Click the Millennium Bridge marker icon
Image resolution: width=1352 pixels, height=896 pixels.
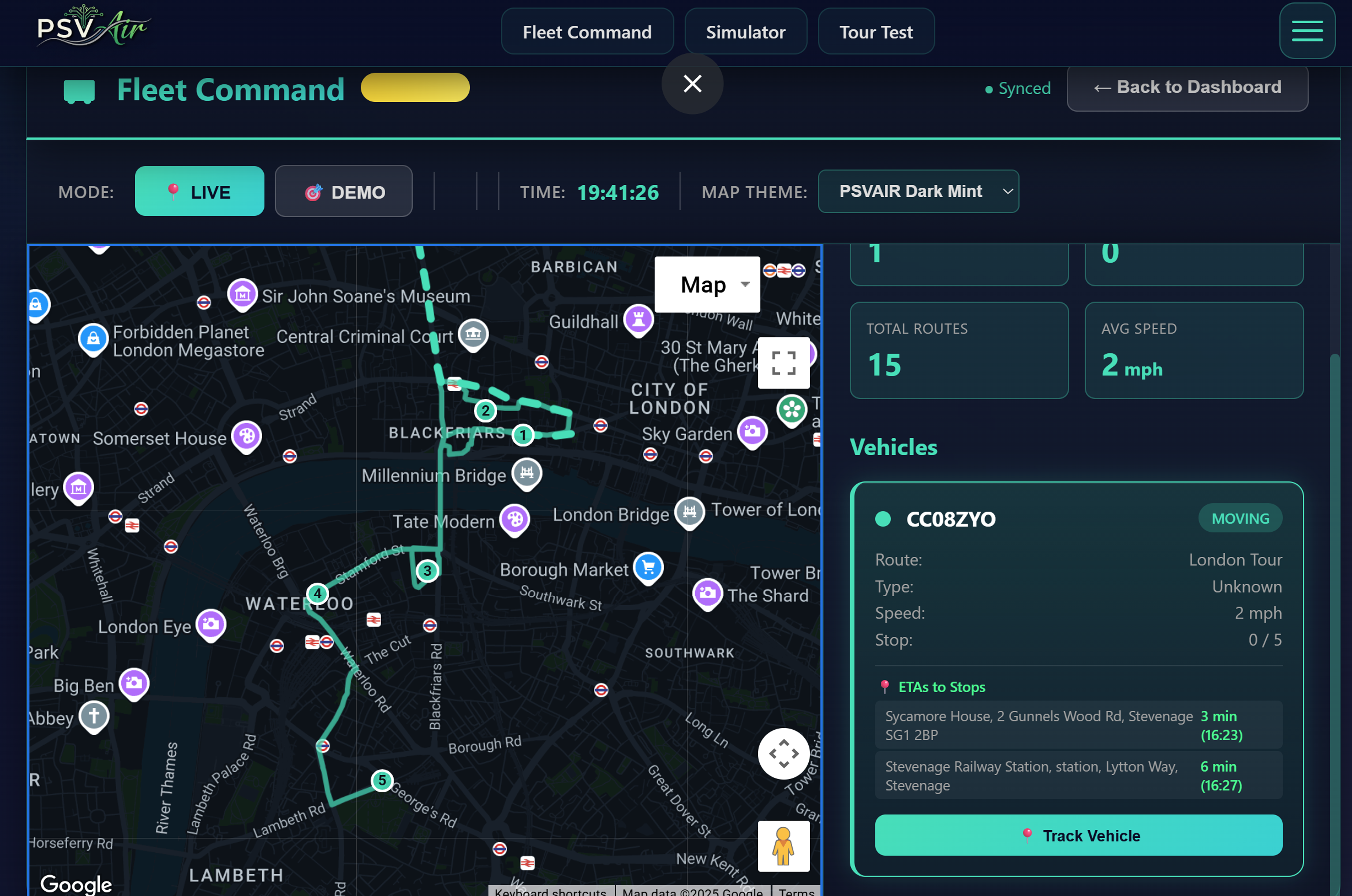tap(527, 474)
